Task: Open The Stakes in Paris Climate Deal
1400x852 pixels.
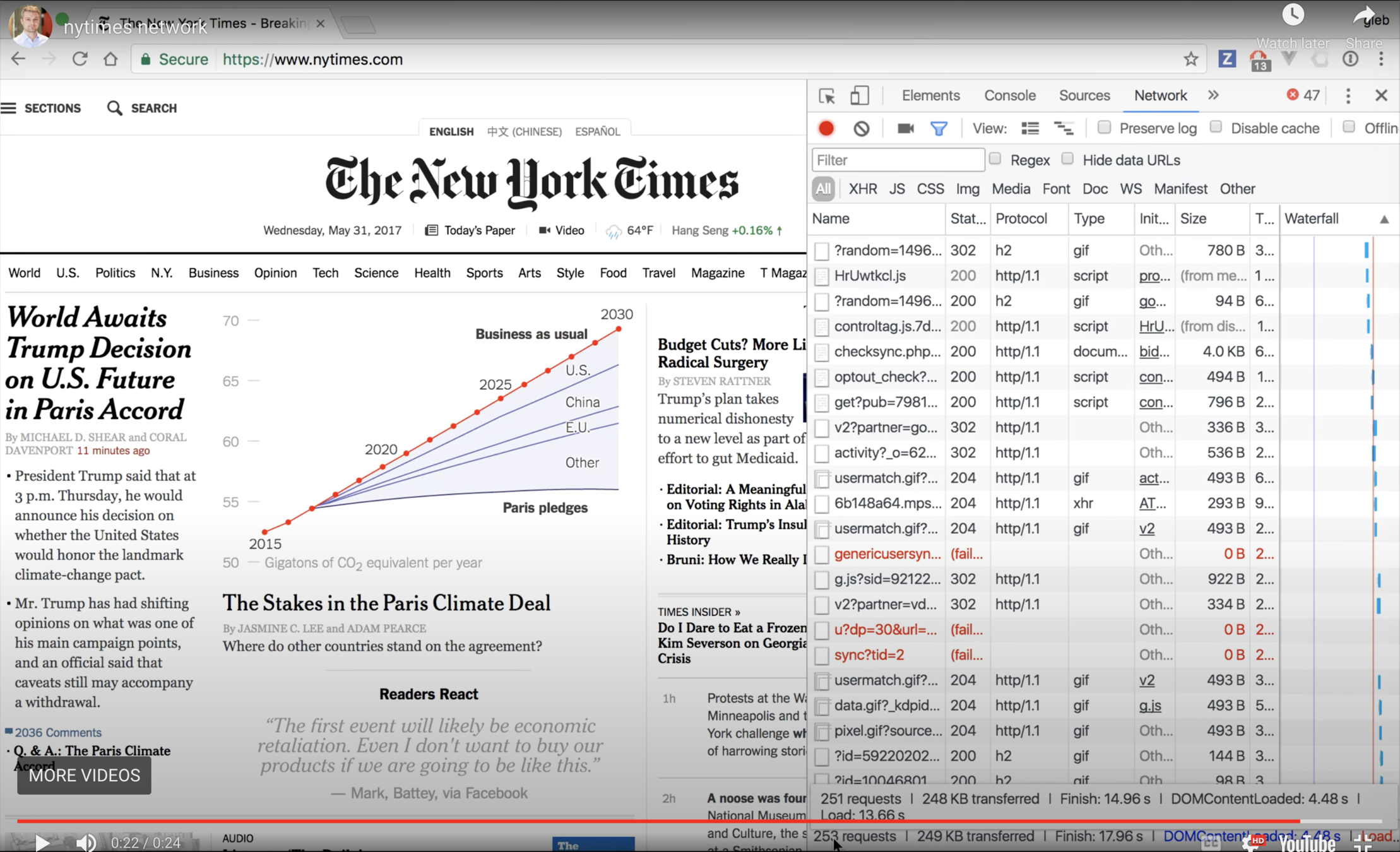Action: [386, 603]
